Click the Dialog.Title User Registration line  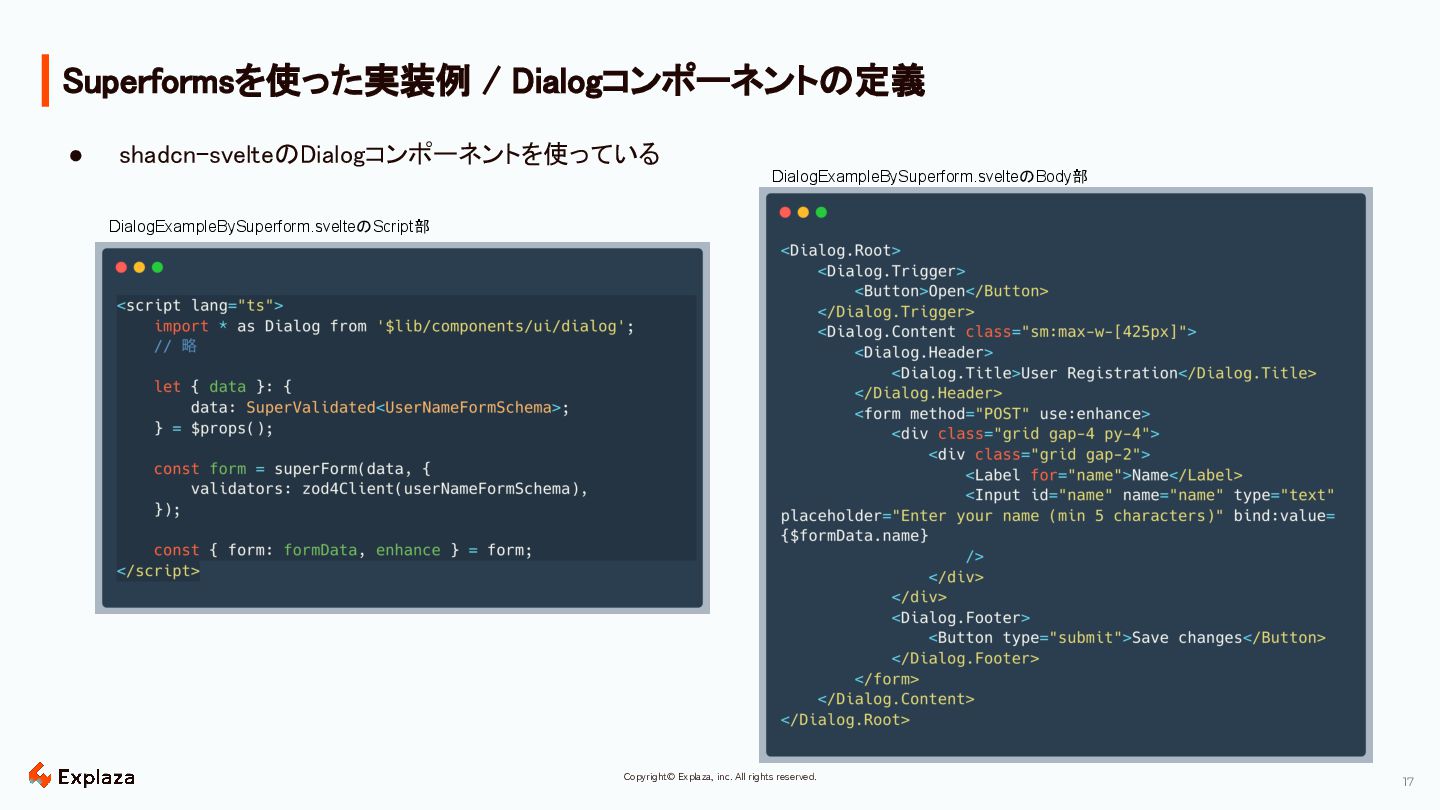pyautogui.click(x=1104, y=373)
